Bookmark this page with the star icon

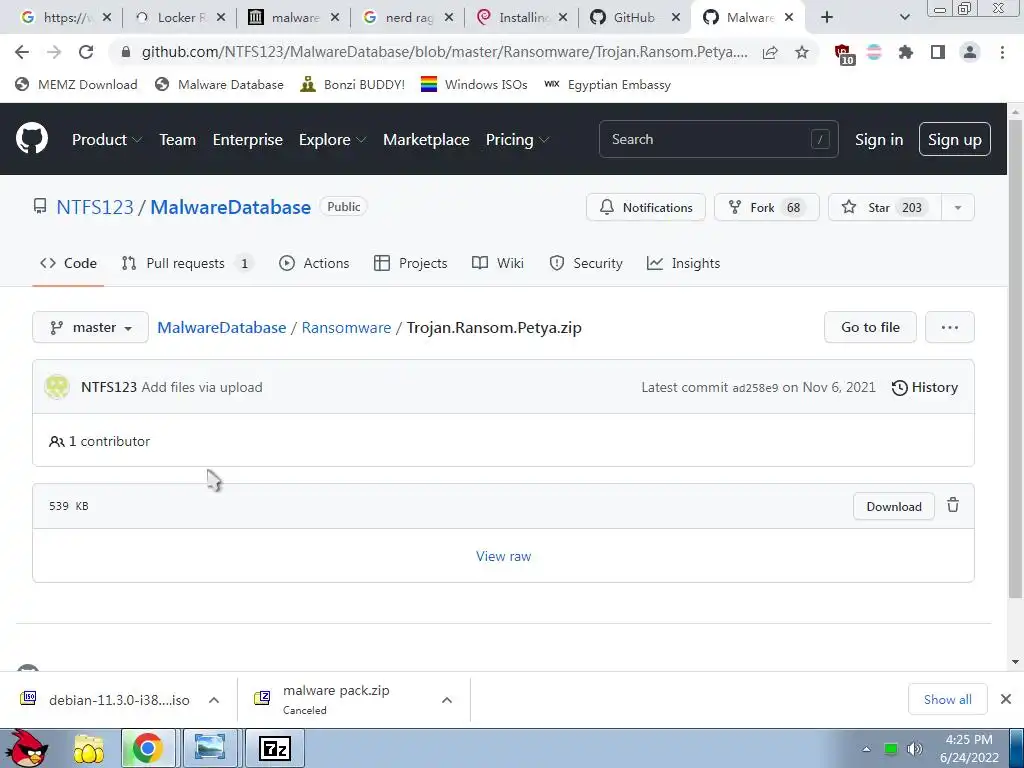tap(802, 52)
